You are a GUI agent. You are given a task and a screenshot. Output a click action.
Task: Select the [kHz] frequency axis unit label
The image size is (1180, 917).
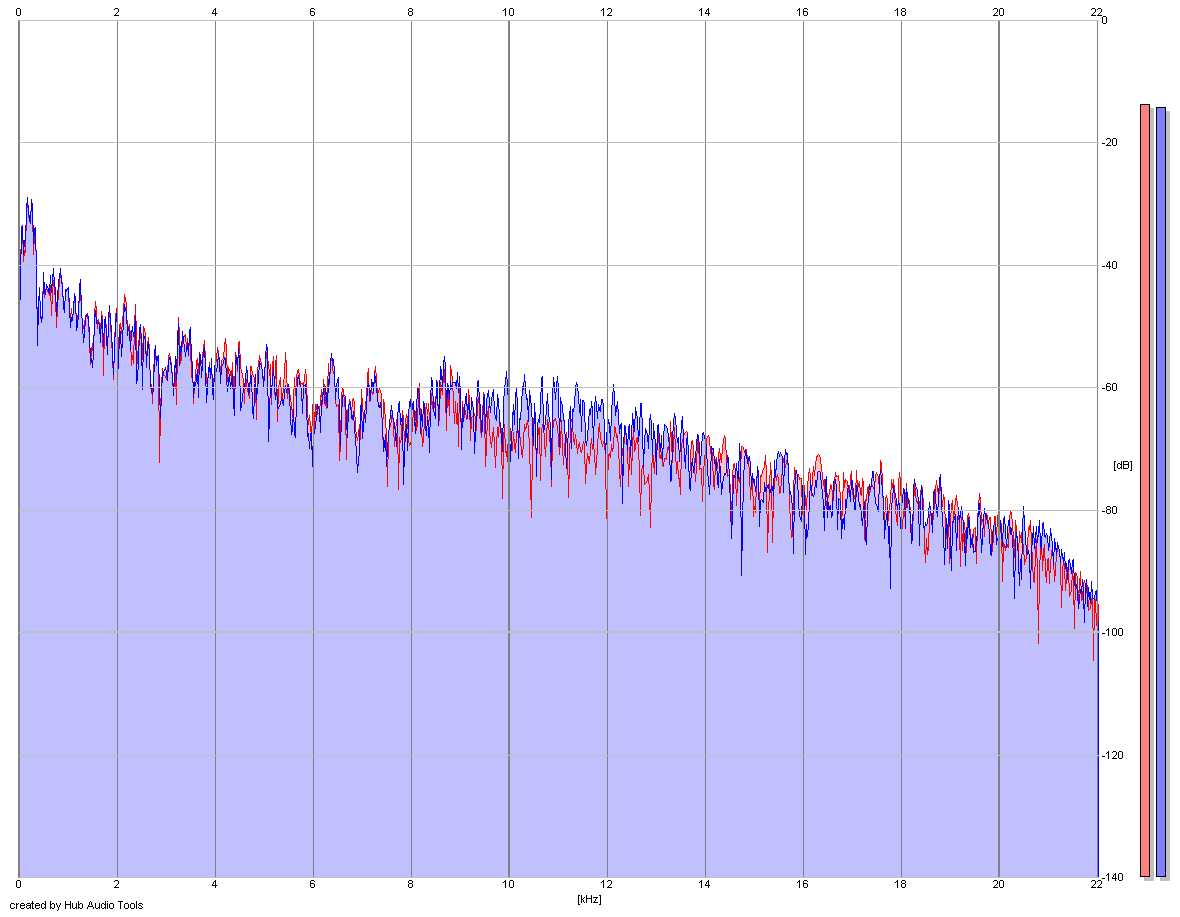pos(589,899)
